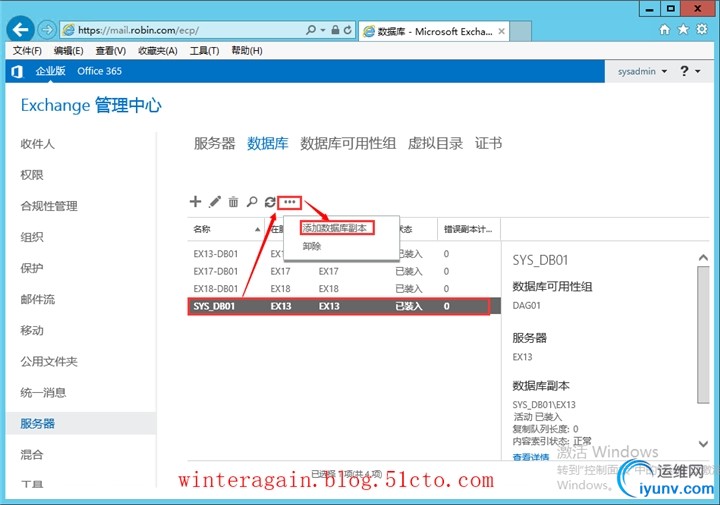Viewport: 720px width, 505px height.
Task: Select the EX13-DB01 database row
Action: point(344,254)
